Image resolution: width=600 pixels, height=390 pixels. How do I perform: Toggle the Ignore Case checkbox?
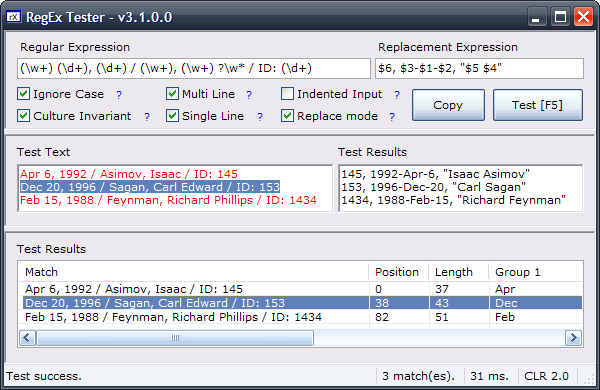[23, 94]
